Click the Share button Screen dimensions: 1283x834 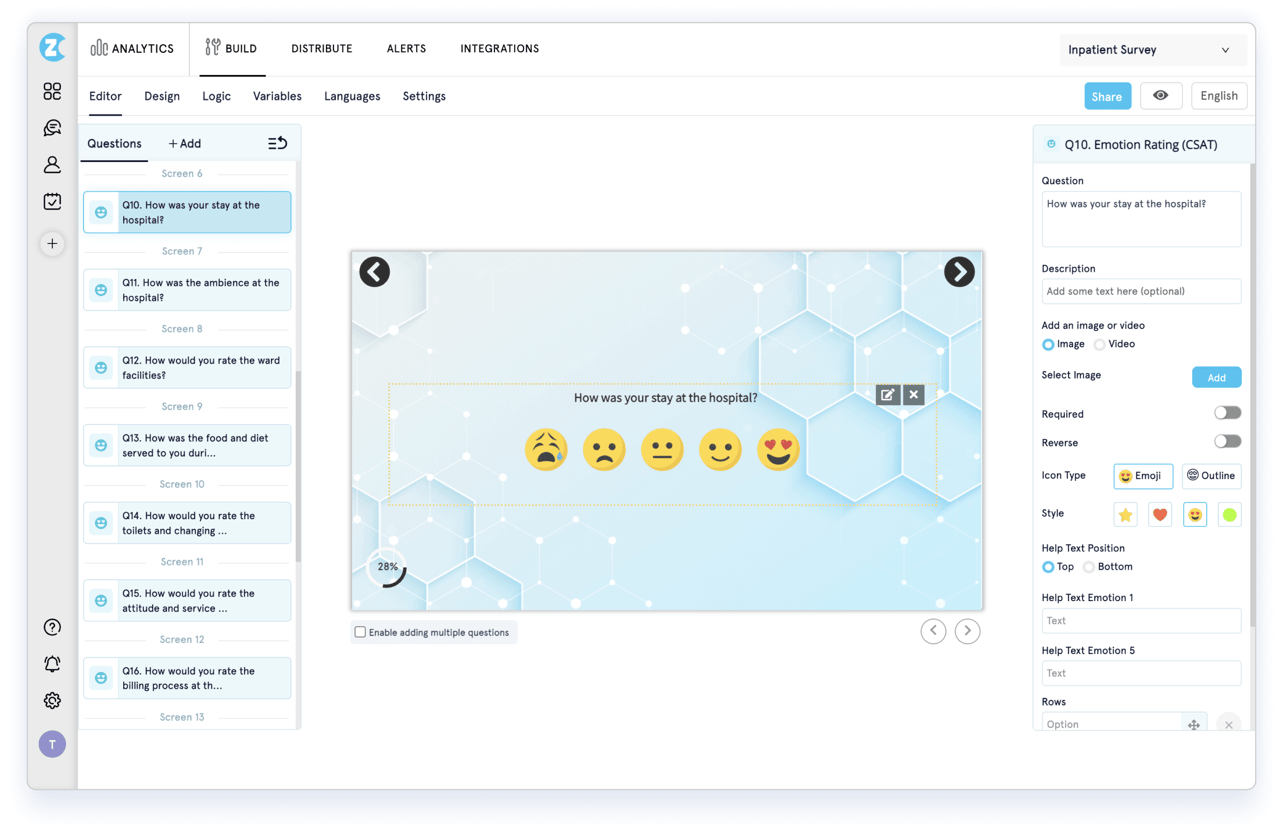coord(1107,96)
